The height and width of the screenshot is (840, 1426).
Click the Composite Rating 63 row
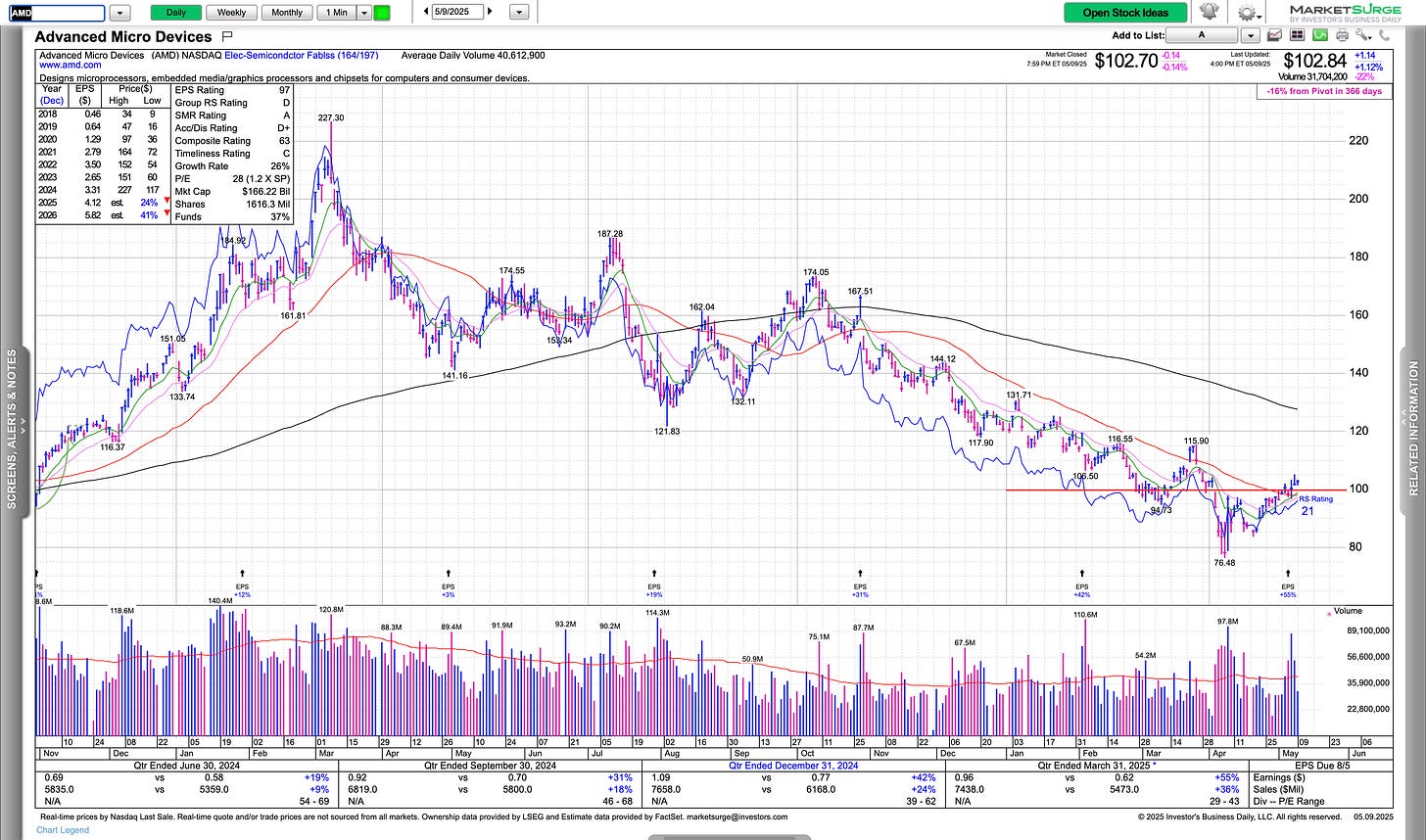(x=232, y=141)
